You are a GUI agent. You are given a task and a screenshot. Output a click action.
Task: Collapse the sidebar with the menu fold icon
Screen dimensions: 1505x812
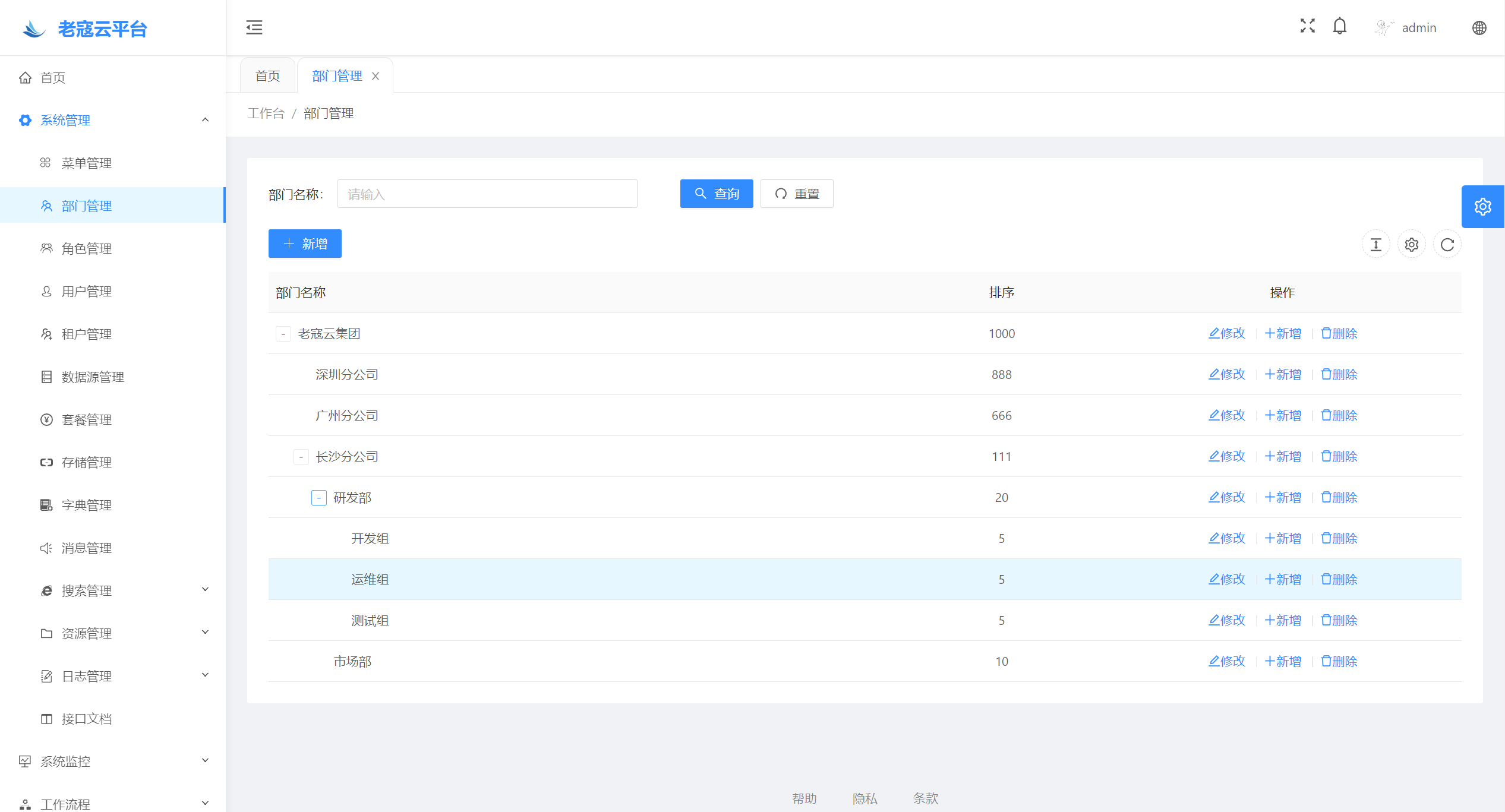tap(254, 27)
